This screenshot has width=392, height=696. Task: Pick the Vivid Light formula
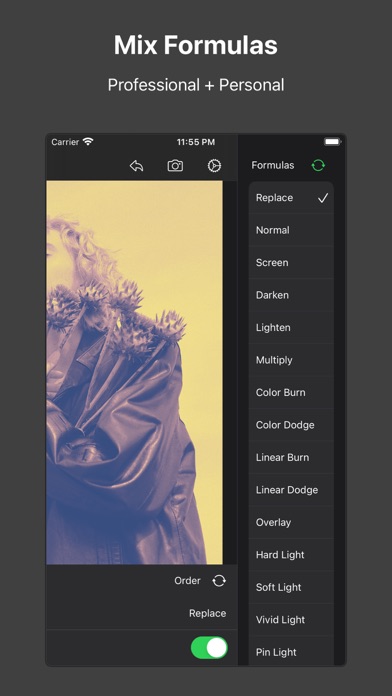tap(291, 620)
